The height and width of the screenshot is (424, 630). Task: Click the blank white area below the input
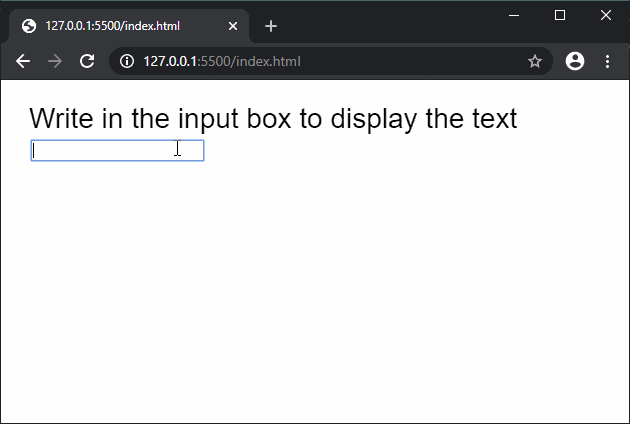click(300, 300)
